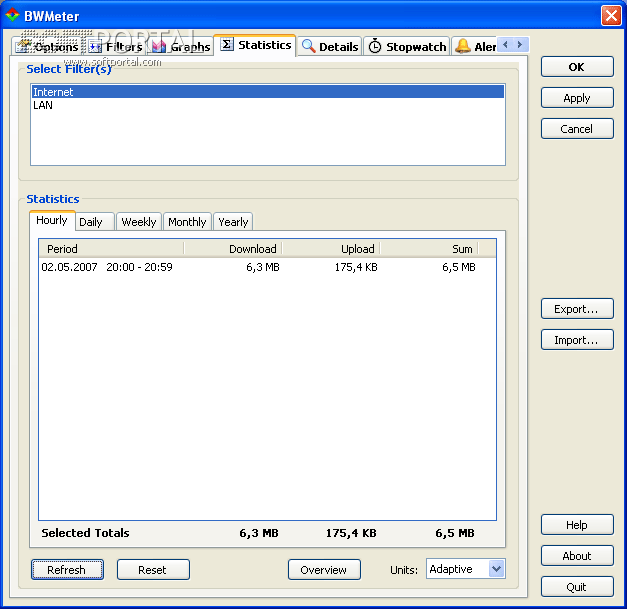Switch to Monthly statistics
627x609 pixels.
[x=187, y=222]
